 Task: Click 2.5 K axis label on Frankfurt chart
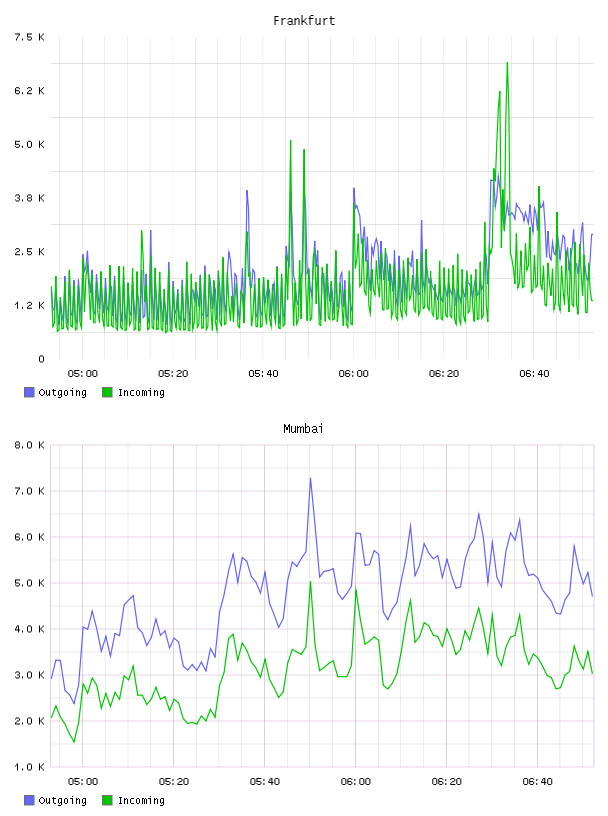pyautogui.click(x=29, y=251)
